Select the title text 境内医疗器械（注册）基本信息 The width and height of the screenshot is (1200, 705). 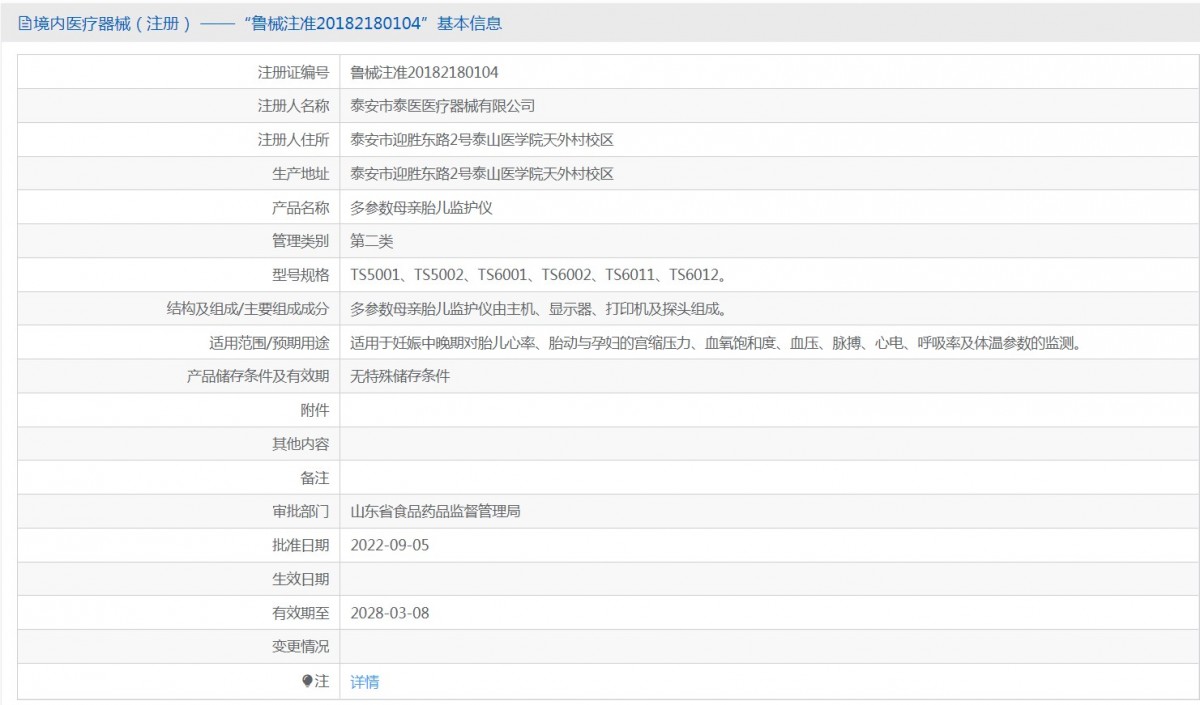pyautogui.click(x=268, y=23)
